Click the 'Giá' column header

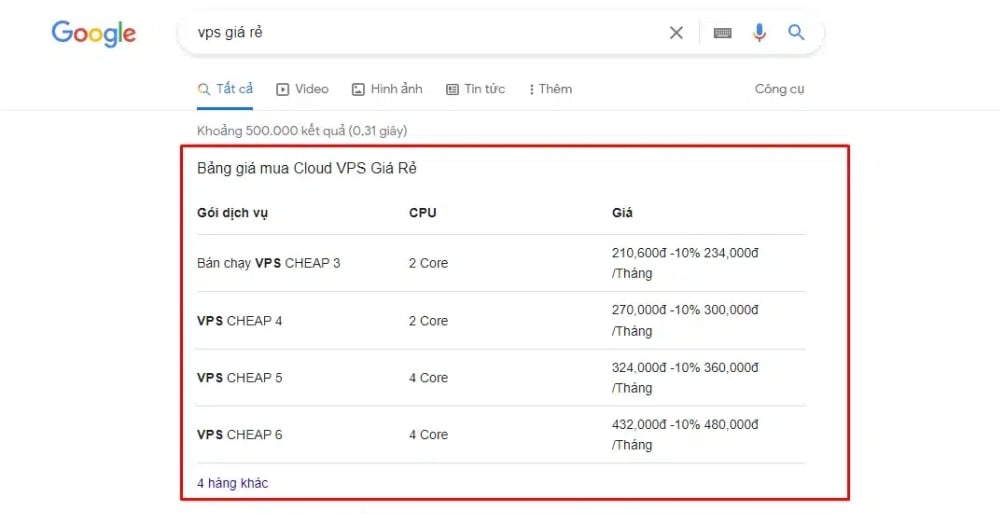click(x=622, y=213)
